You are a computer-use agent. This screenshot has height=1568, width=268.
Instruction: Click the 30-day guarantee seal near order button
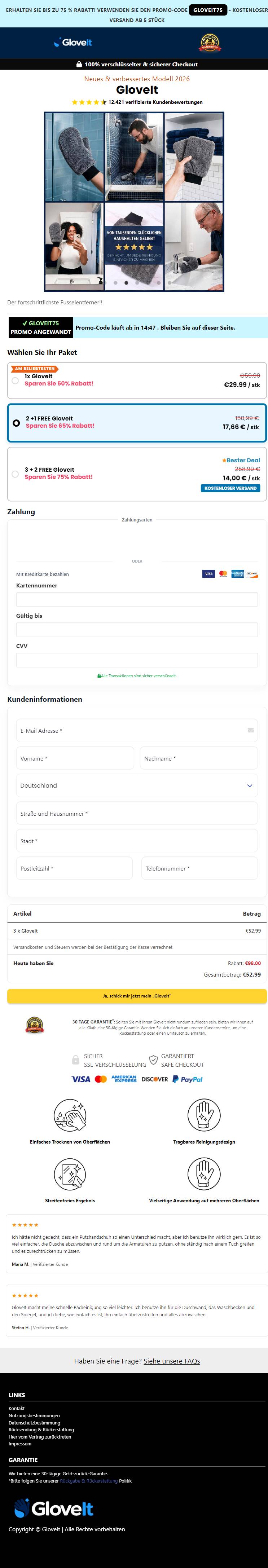35,1026
